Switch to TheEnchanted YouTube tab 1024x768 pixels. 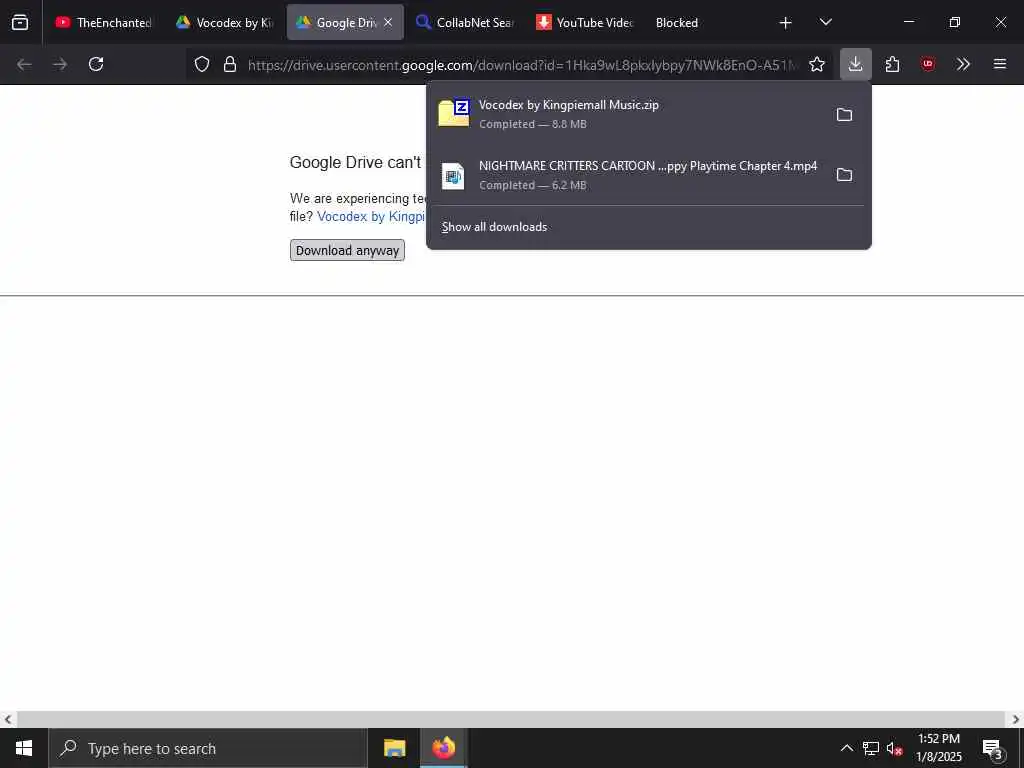[103, 23]
